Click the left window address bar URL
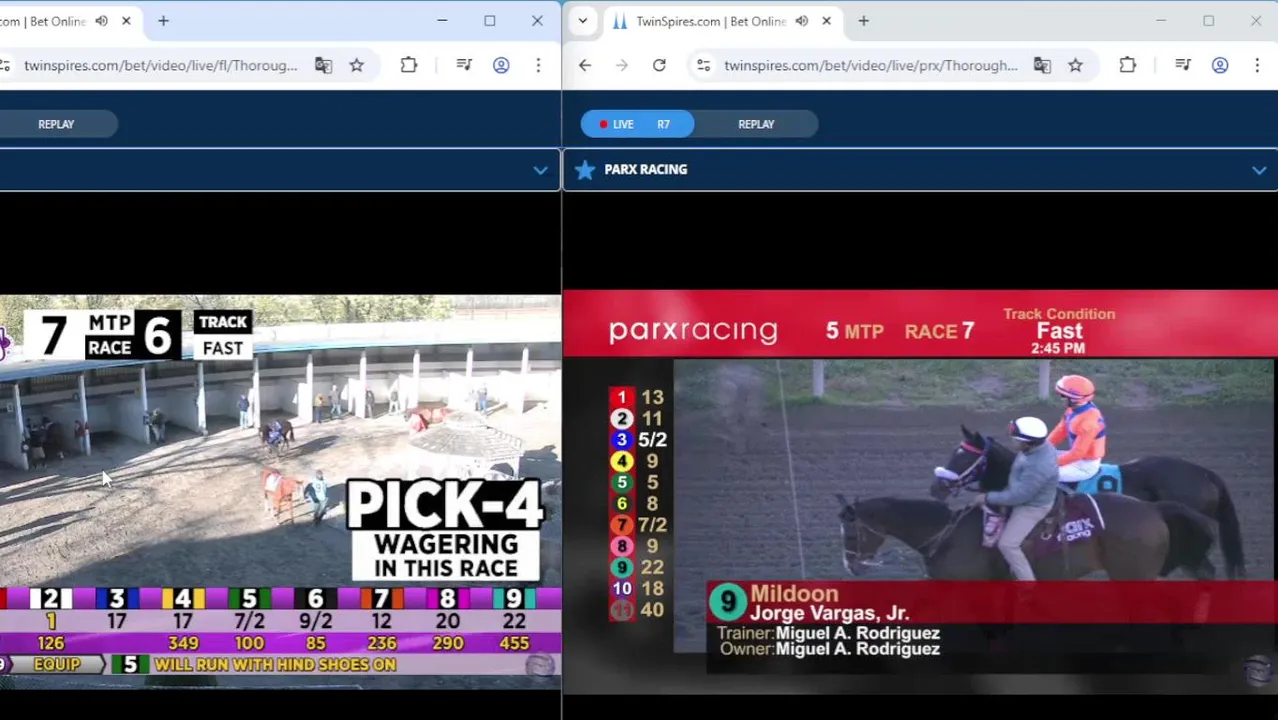The image size is (1278, 720). 161,65
